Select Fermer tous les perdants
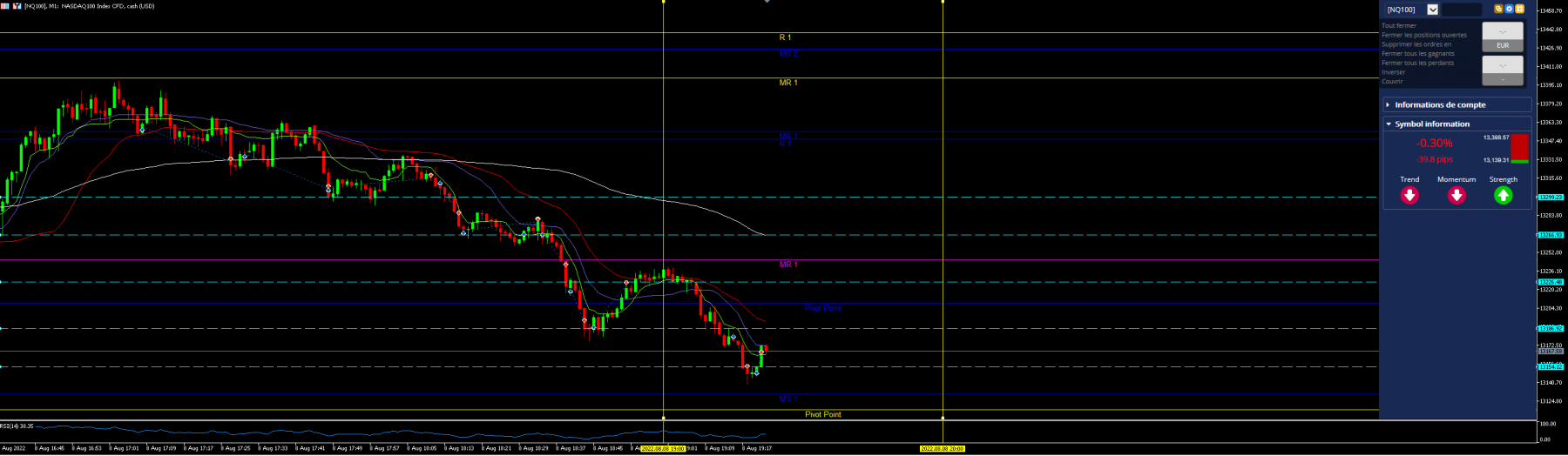The height and width of the screenshot is (456, 1568). click(x=1417, y=63)
